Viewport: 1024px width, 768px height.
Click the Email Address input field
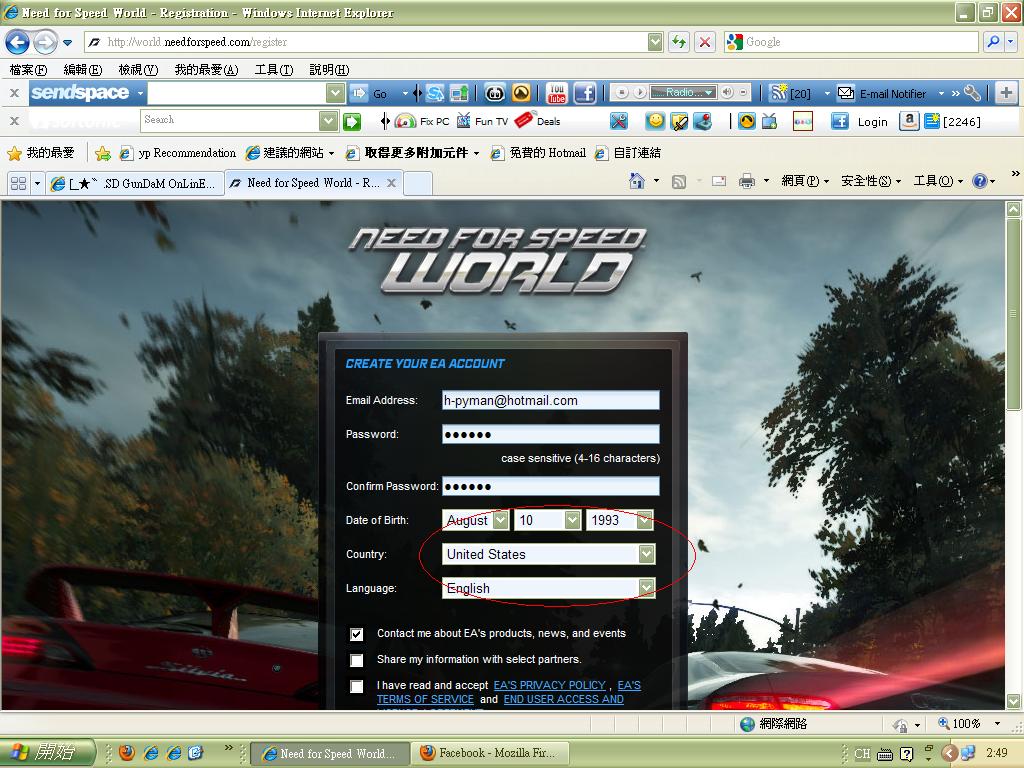pos(551,400)
